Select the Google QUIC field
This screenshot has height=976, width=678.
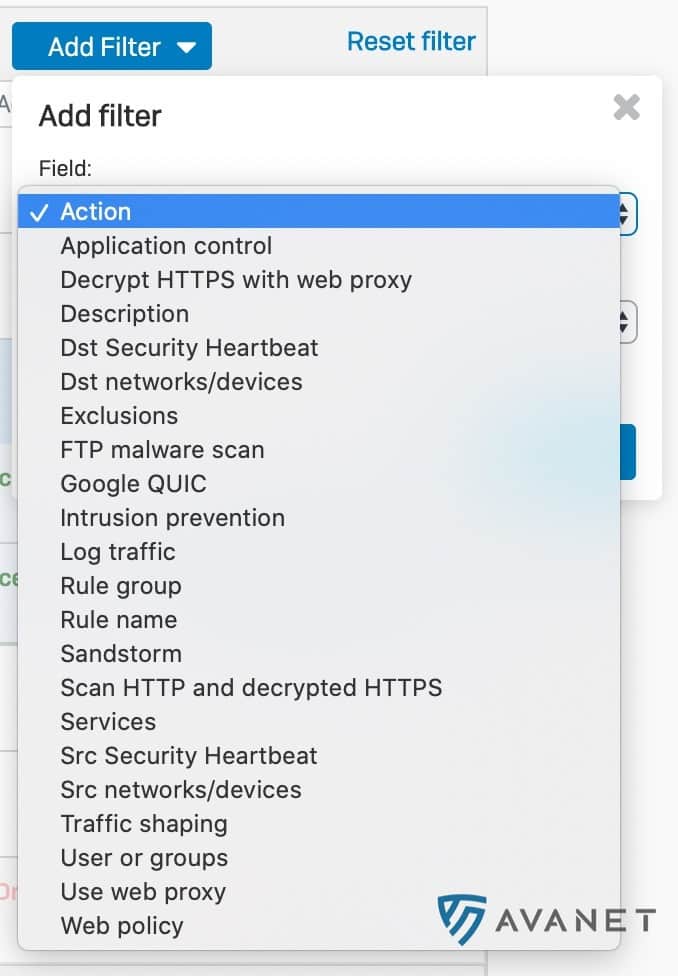pos(133,483)
